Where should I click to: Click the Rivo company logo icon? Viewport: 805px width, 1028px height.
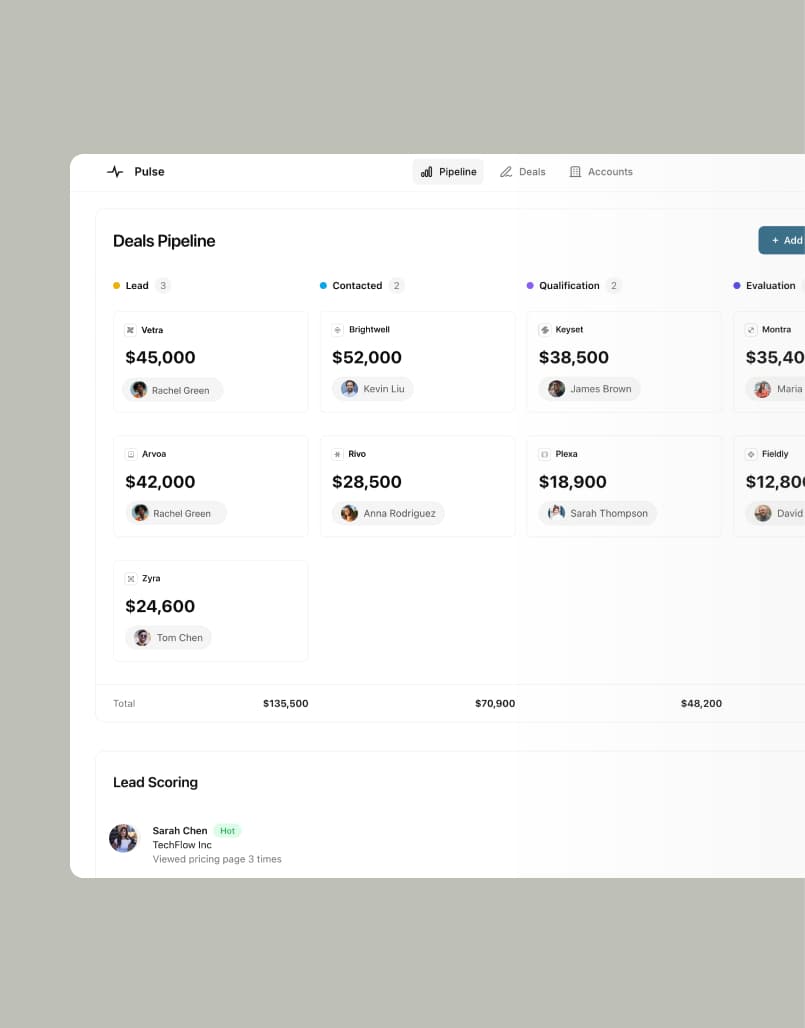(x=337, y=454)
